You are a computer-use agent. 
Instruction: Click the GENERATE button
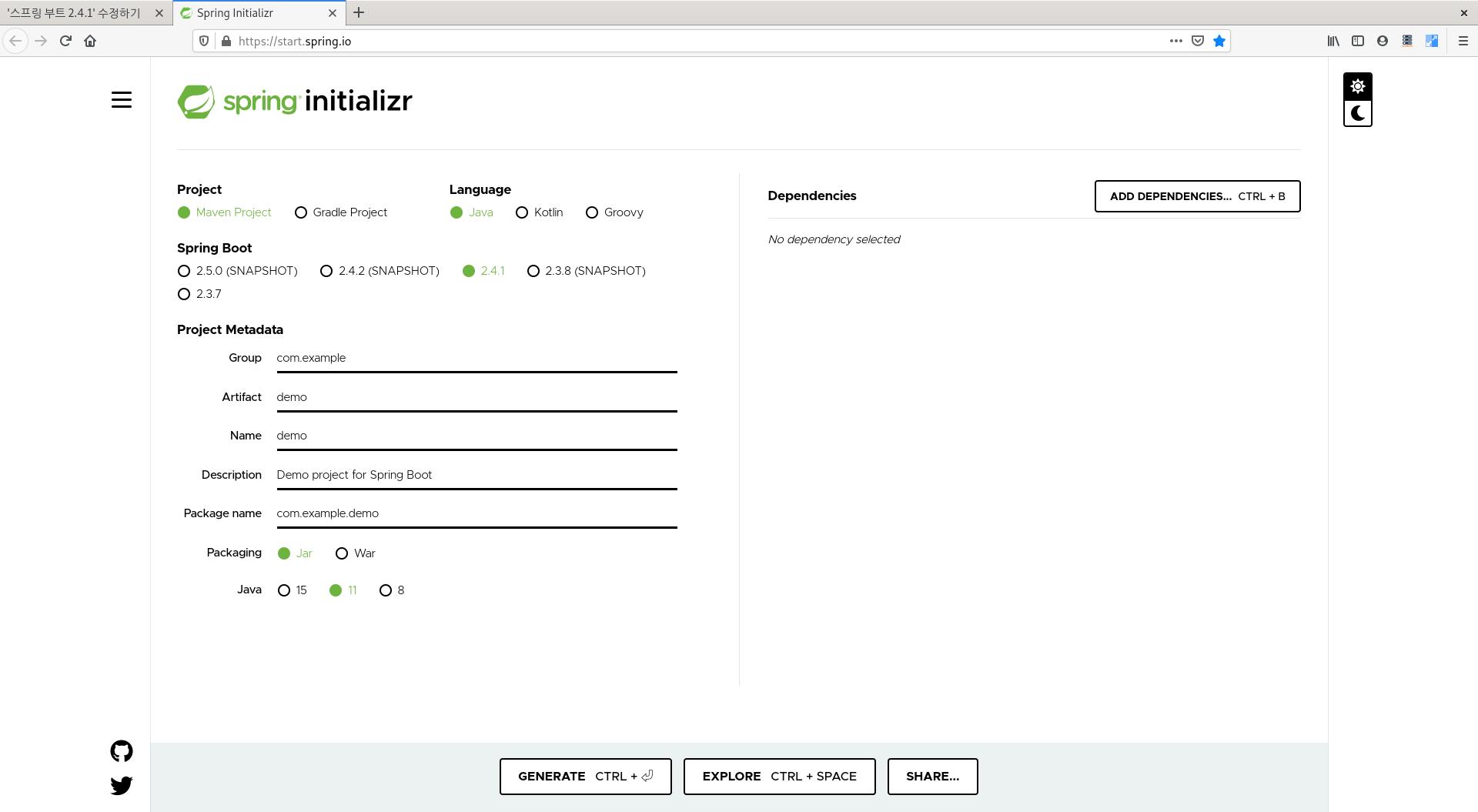[586, 777]
